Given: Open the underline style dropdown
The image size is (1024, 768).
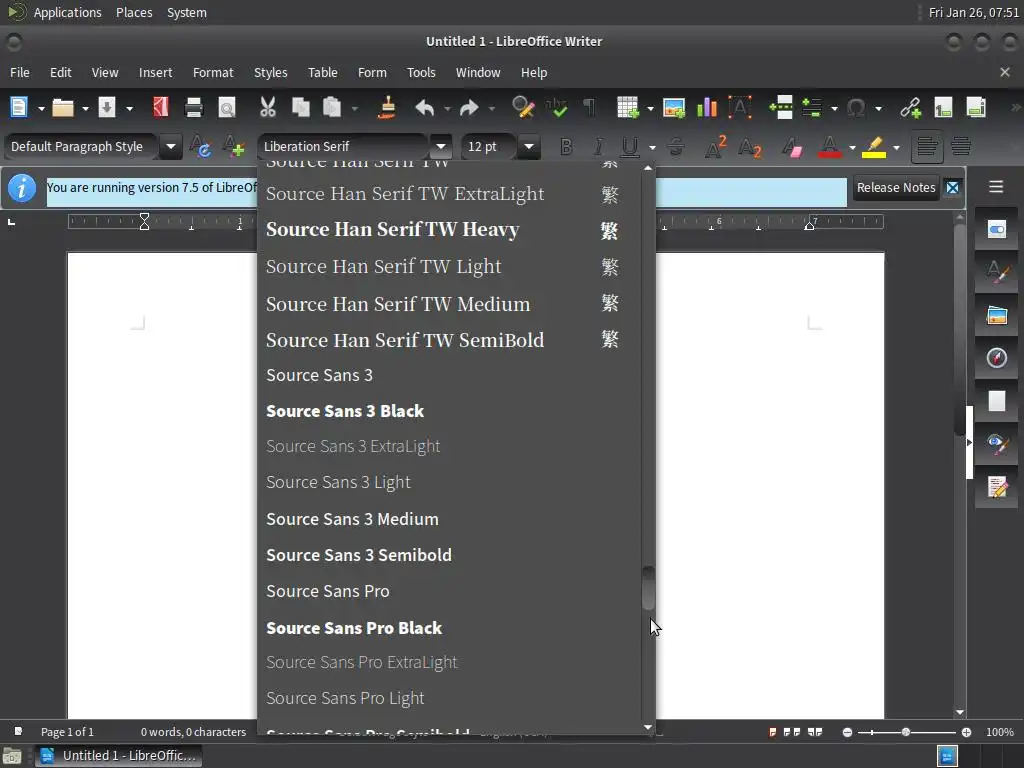Looking at the screenshot, I should pos(652,148).
